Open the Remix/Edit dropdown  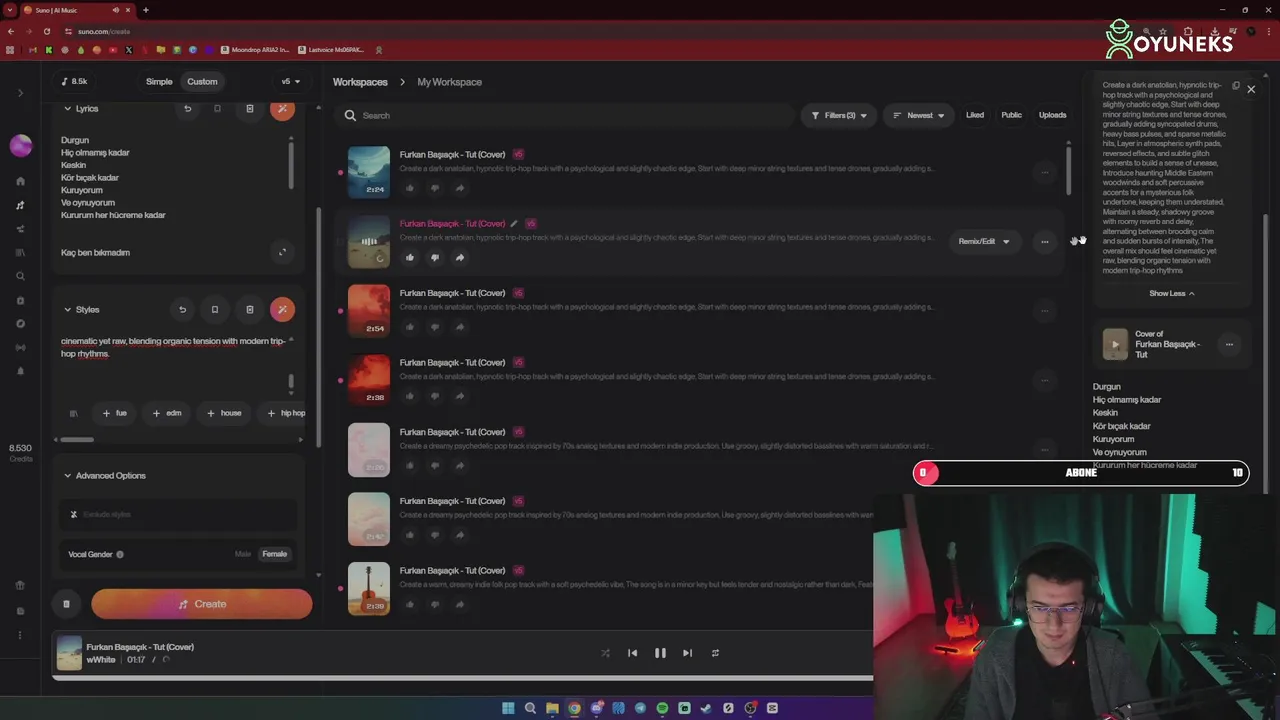tap(984, 241)
